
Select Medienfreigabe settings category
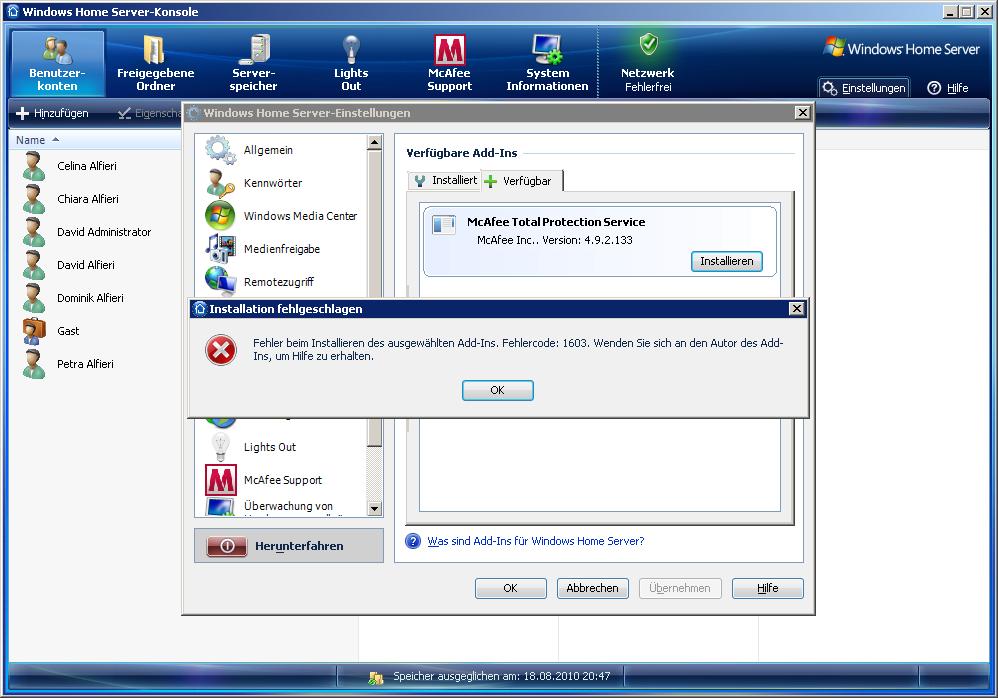tap(281, 249)
